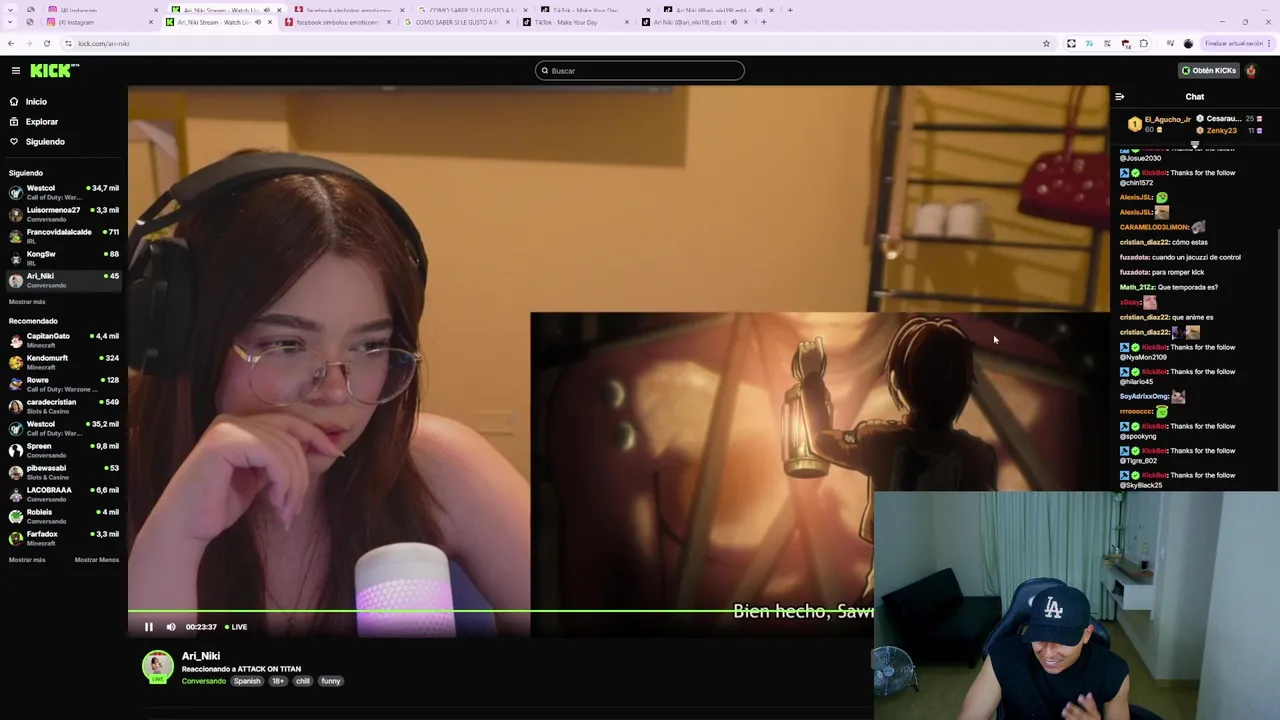
Task: Open Westcol channel under Siguiendo list
Action: [x=63, y=192]
